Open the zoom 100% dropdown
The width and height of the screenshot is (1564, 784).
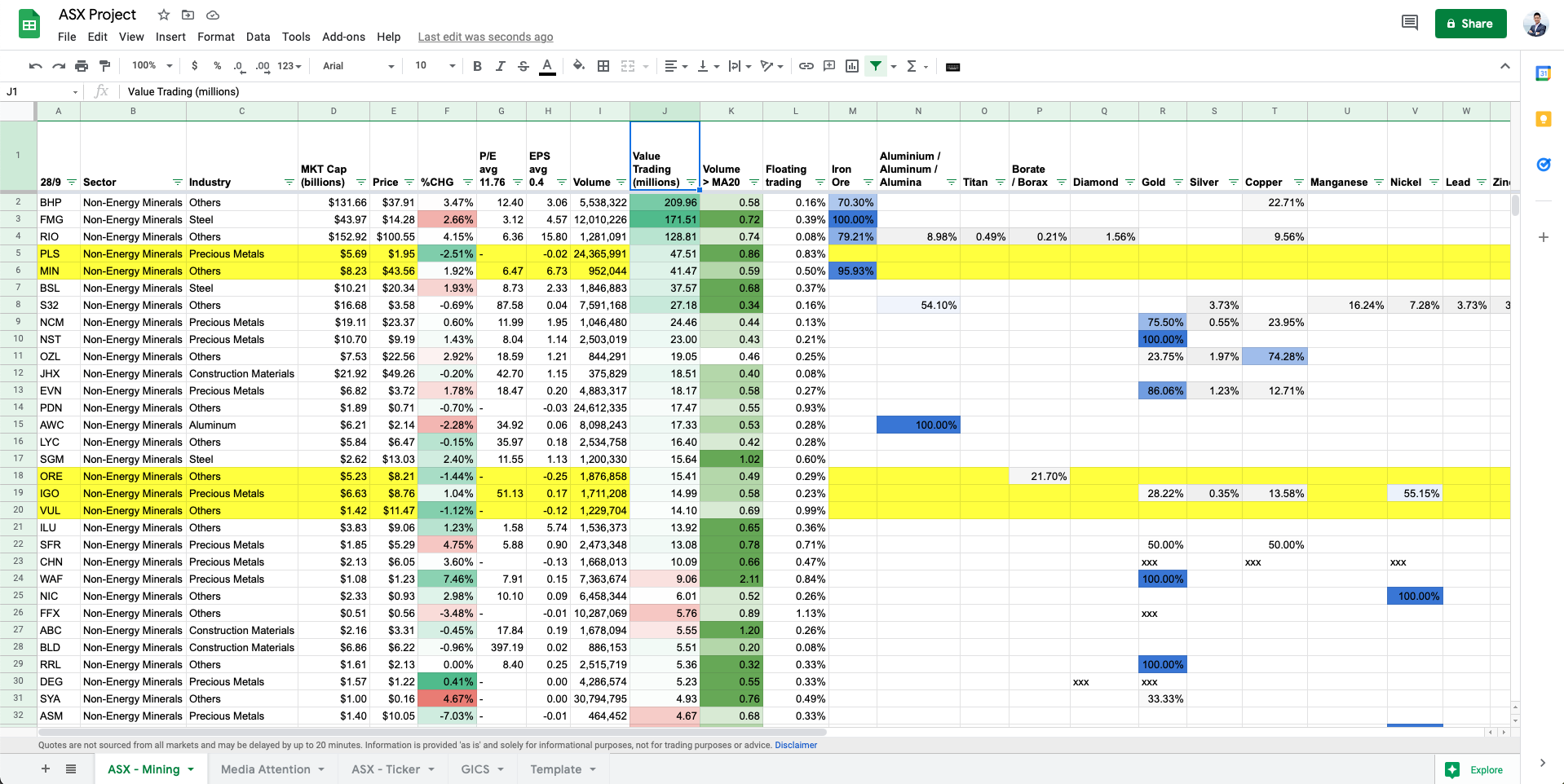(x=152, y=66)
